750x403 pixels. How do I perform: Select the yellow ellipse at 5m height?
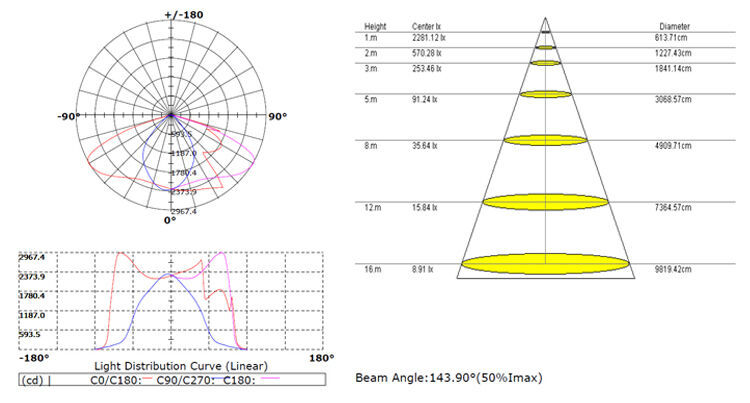click(x=545, y=95)
